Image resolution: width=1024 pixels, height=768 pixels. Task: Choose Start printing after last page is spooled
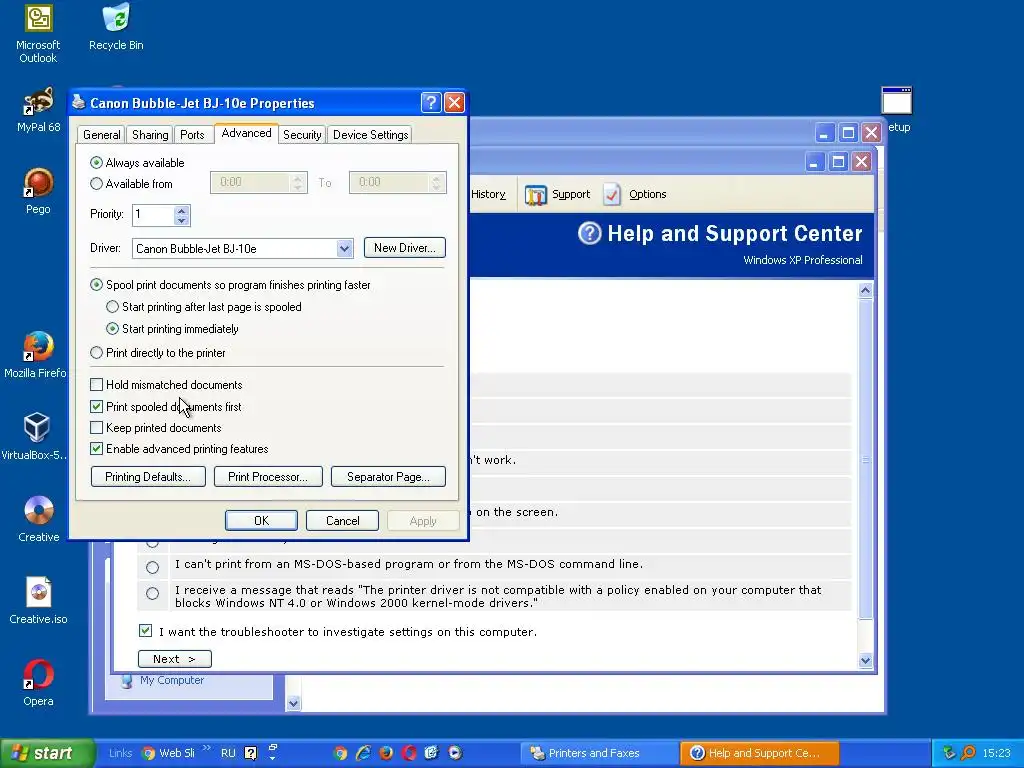point(112,306)
